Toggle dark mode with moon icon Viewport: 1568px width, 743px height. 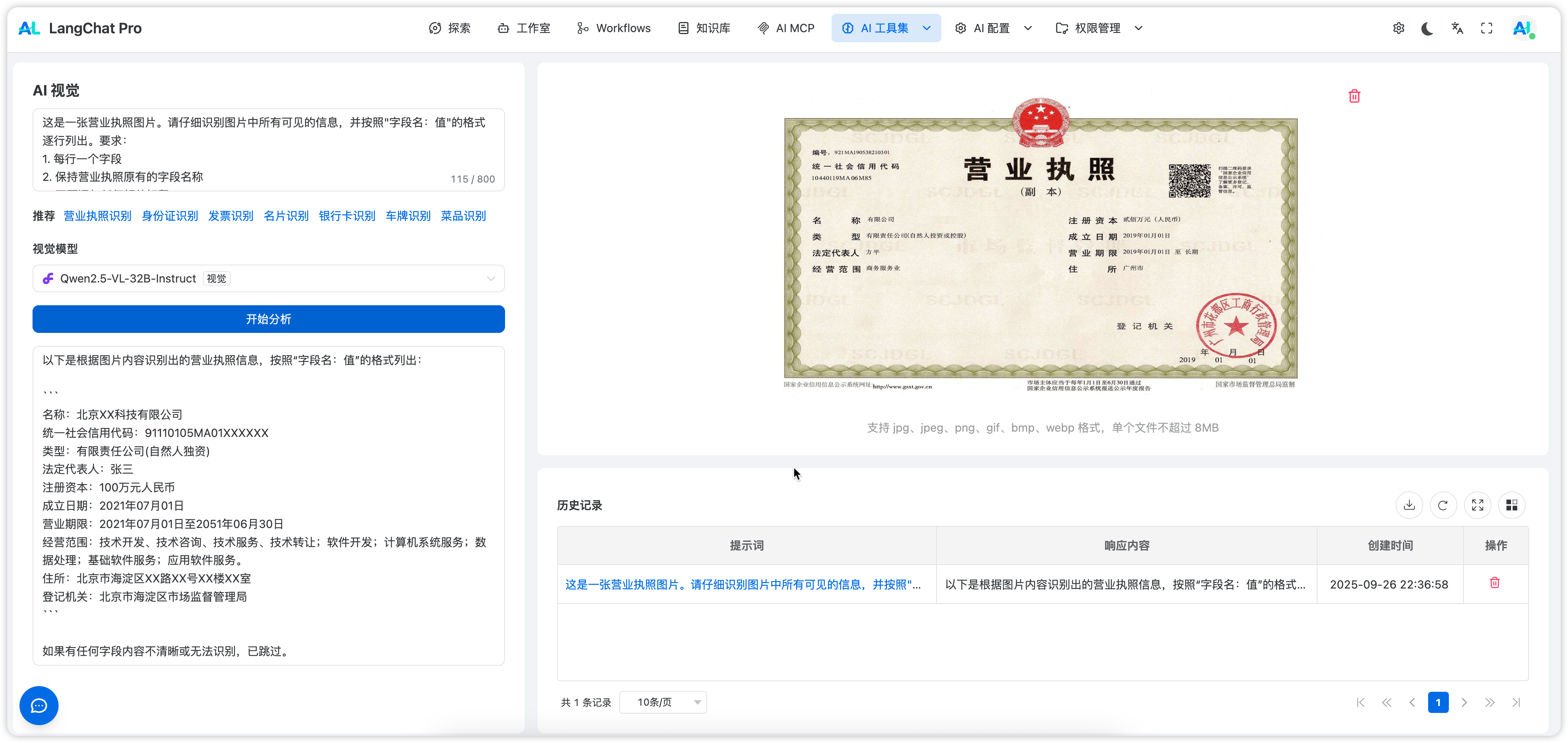coord(1427,28)
